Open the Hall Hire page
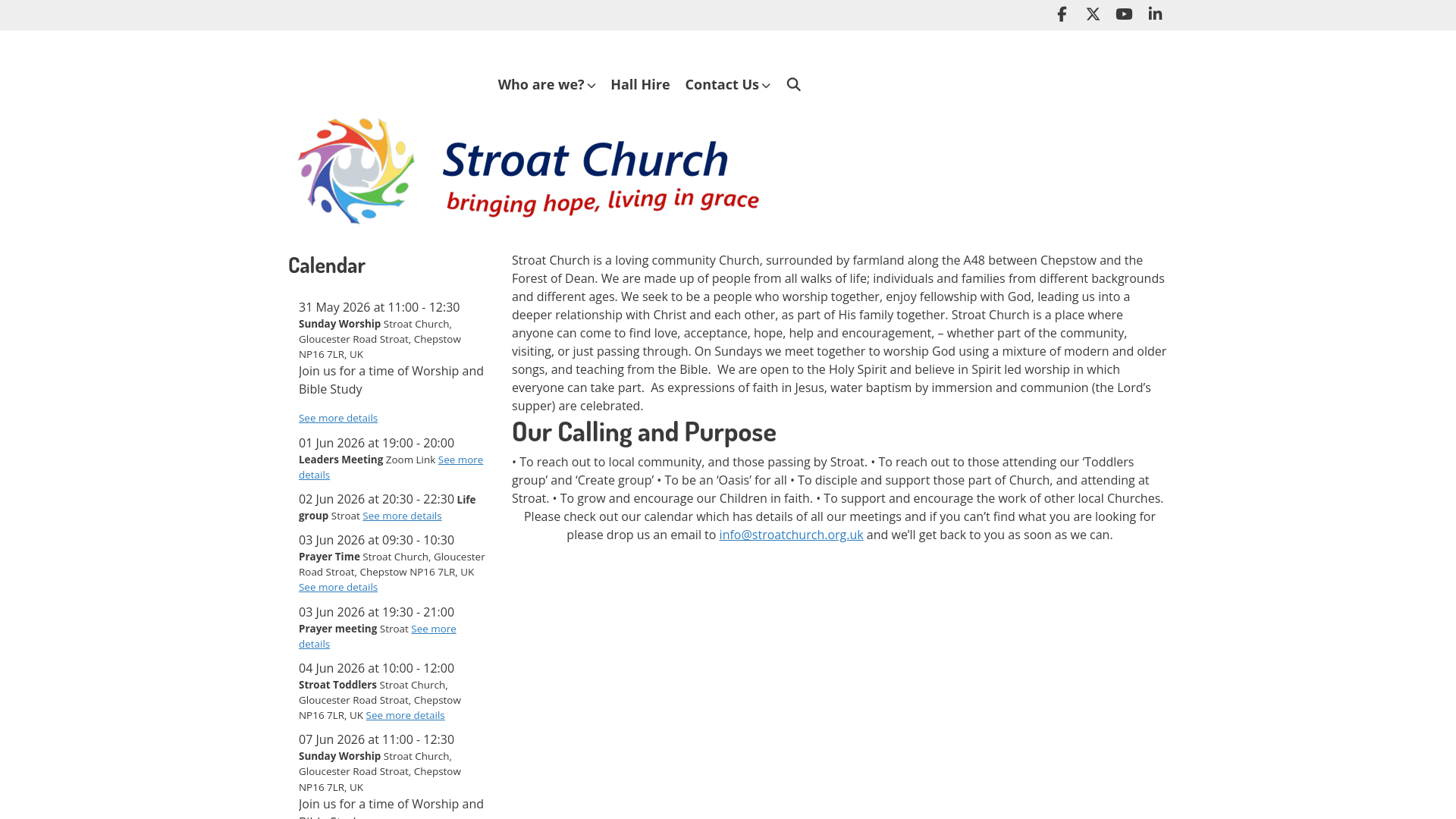Image resolution: width=1456 pixels, height=819 pixels. [640, 84]
